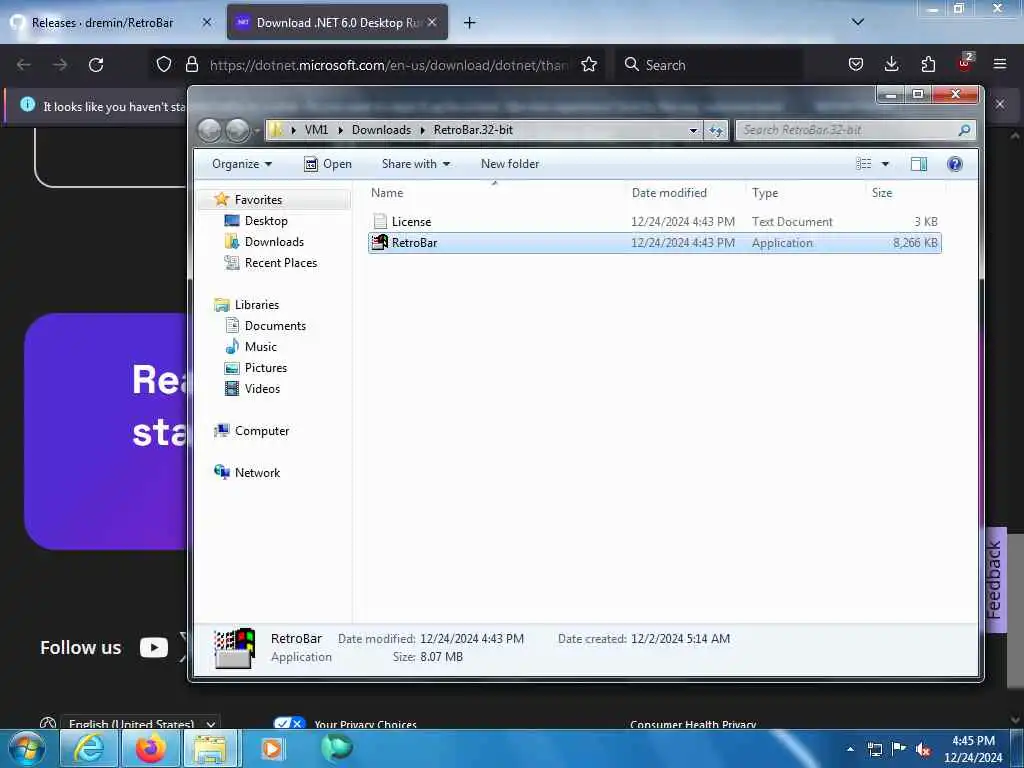Expand the VM1 breadcrumb arrow

tap(340, 130)
